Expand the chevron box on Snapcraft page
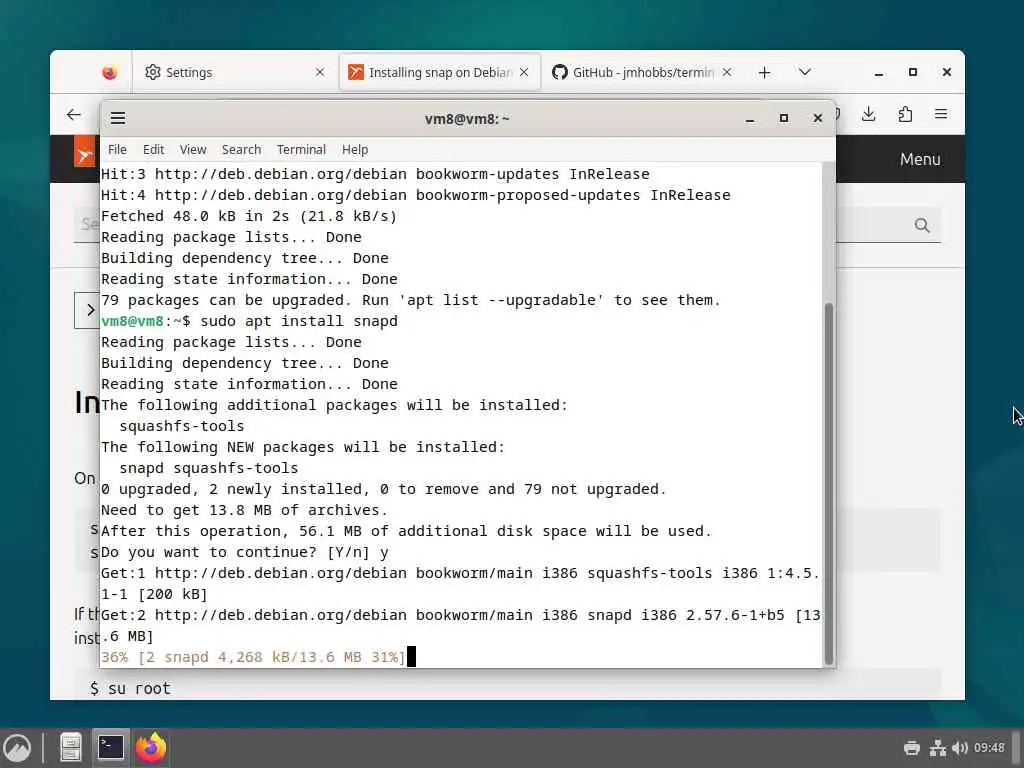Screen dimensions: 1024x768 point(88,310)
